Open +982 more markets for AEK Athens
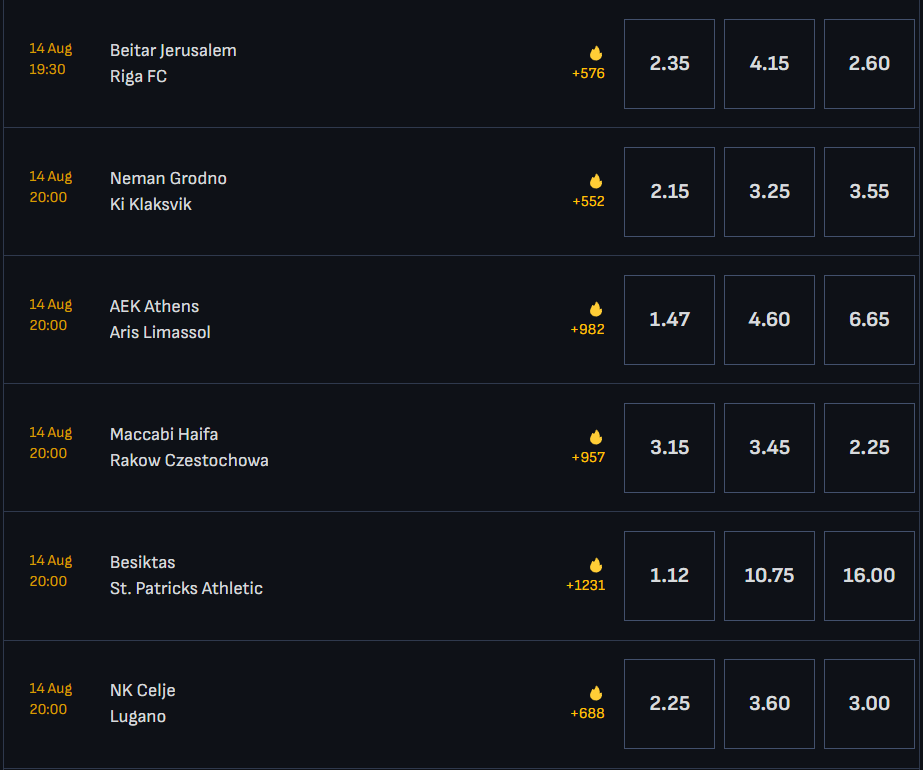923x770 pixels. coord(588,329)
